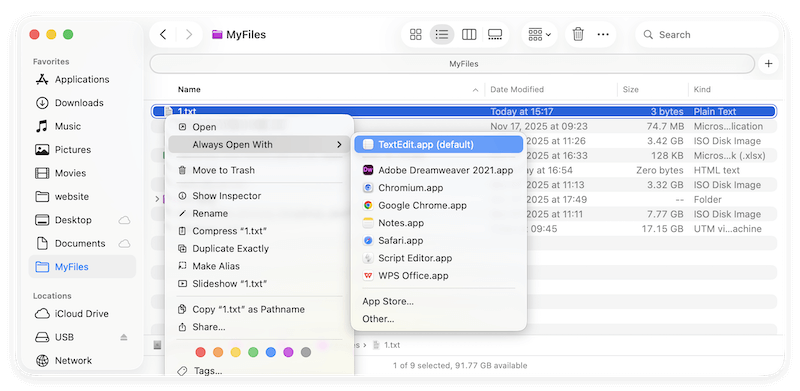Select Safari.app in the submenu

(x=439, y=241)
